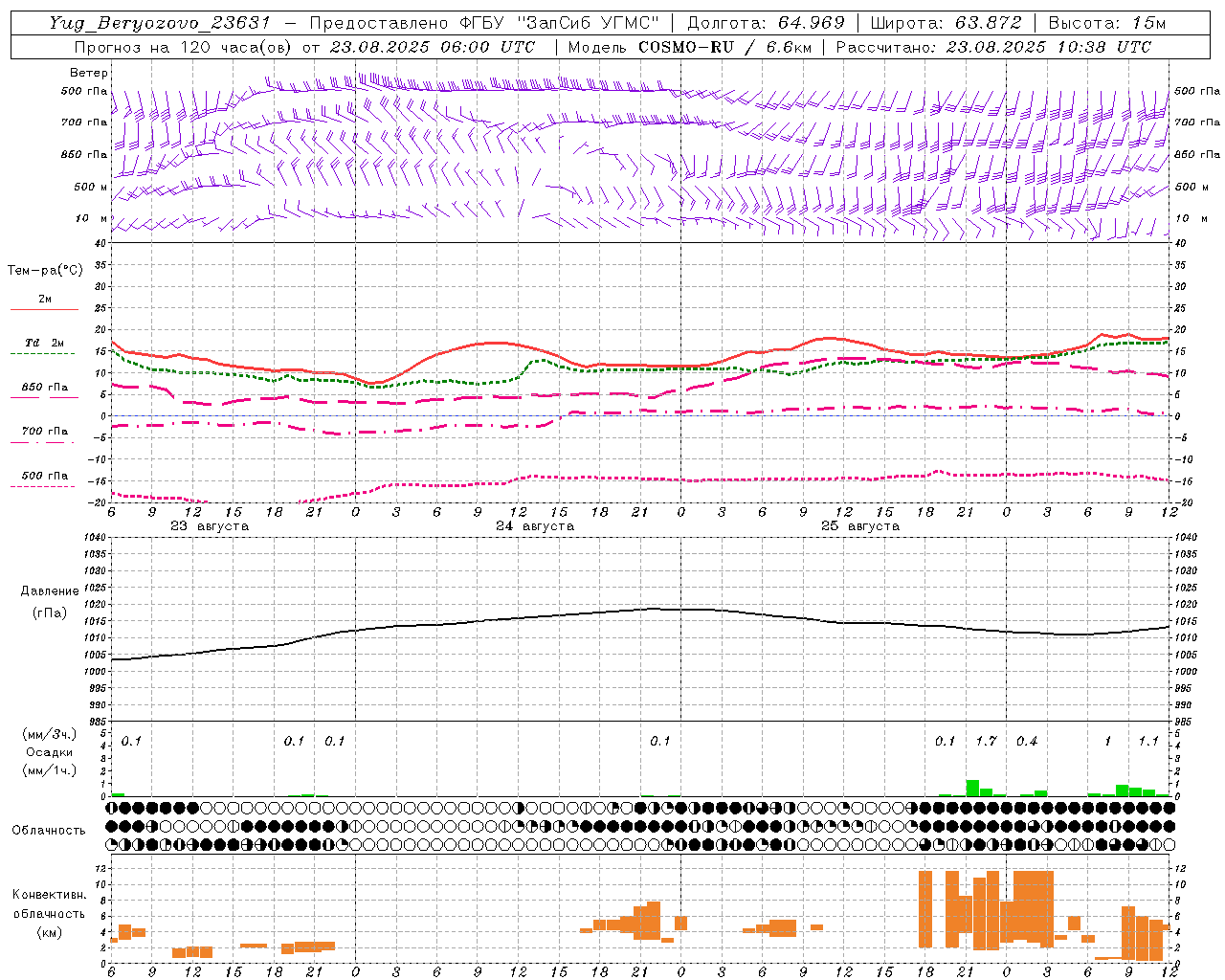Click the forecast line "Прогноз на 120 часа(ов)"
This screenshot has height=980, width=1225.
[x=183, y=47]
